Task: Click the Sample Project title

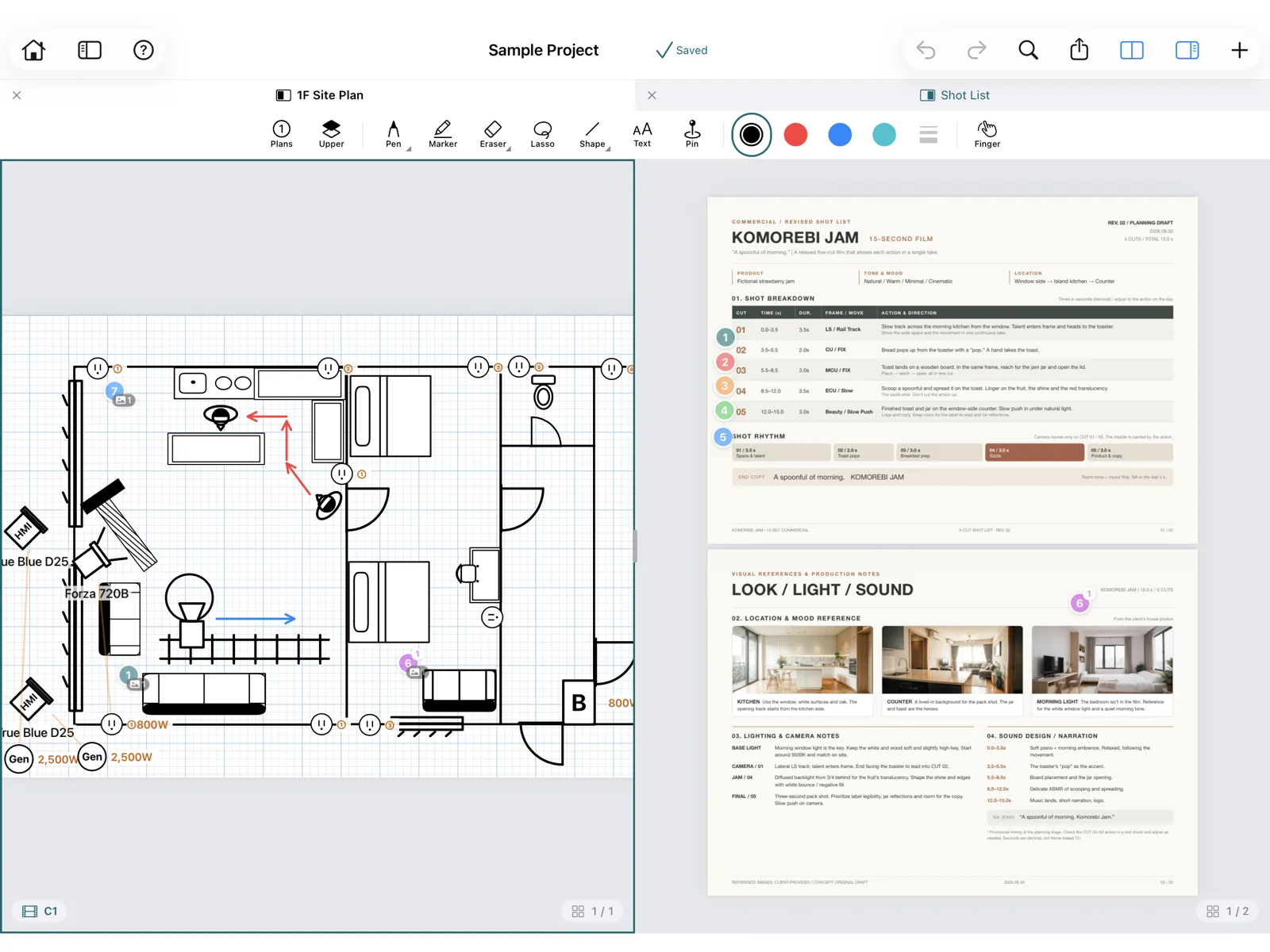Action: 543,50
